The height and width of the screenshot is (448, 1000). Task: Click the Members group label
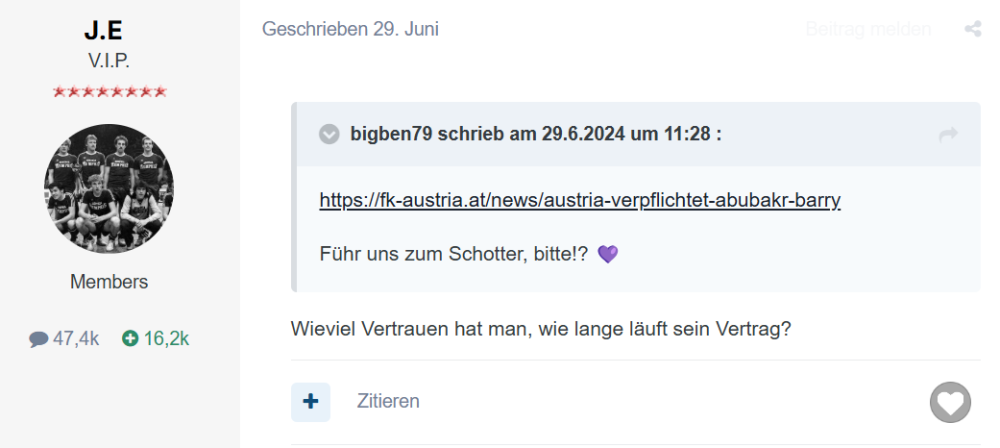tap(109, 282)
